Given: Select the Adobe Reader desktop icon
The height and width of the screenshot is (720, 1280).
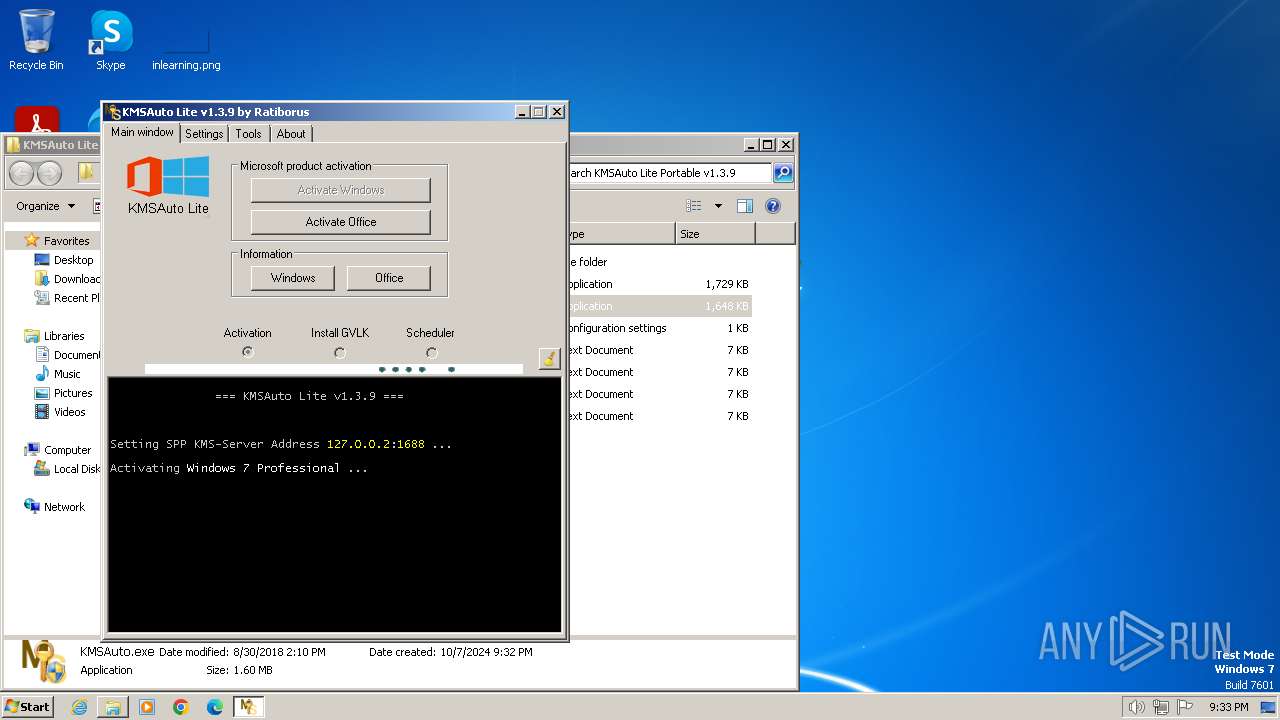Looking at the screenshot, I should click(37, 119).
